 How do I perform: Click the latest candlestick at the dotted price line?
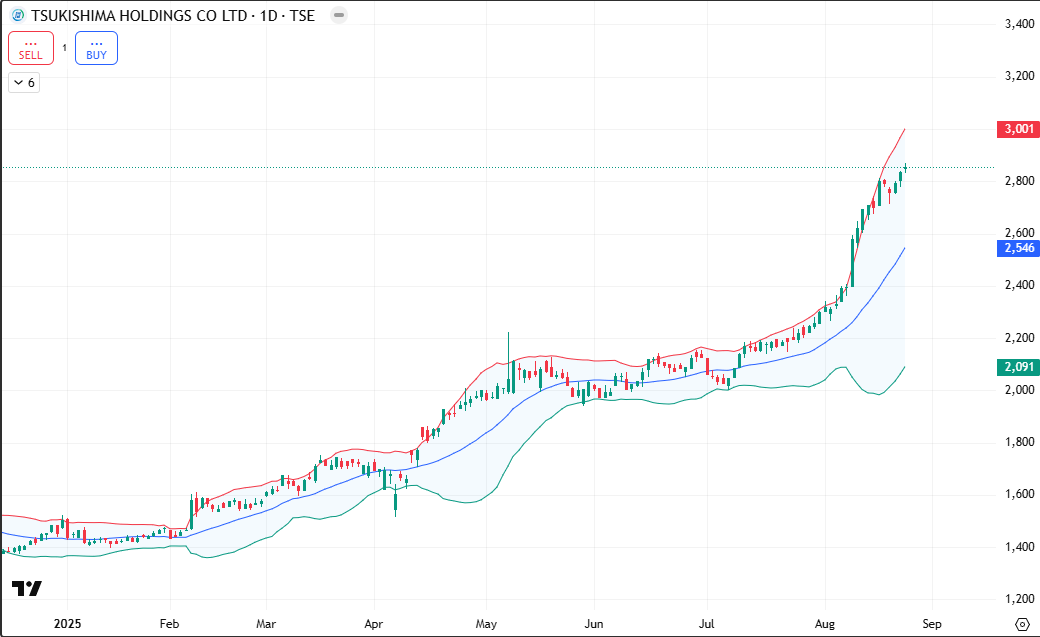pyautogui.click(x=905, y=168)
